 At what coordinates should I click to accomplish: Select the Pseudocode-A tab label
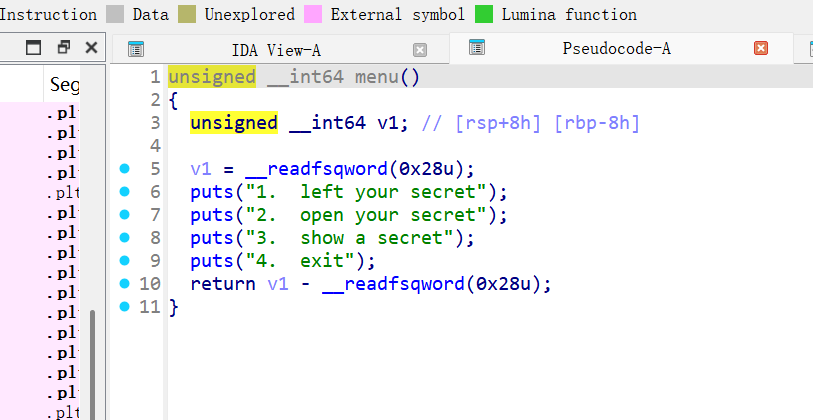(616, 48)
